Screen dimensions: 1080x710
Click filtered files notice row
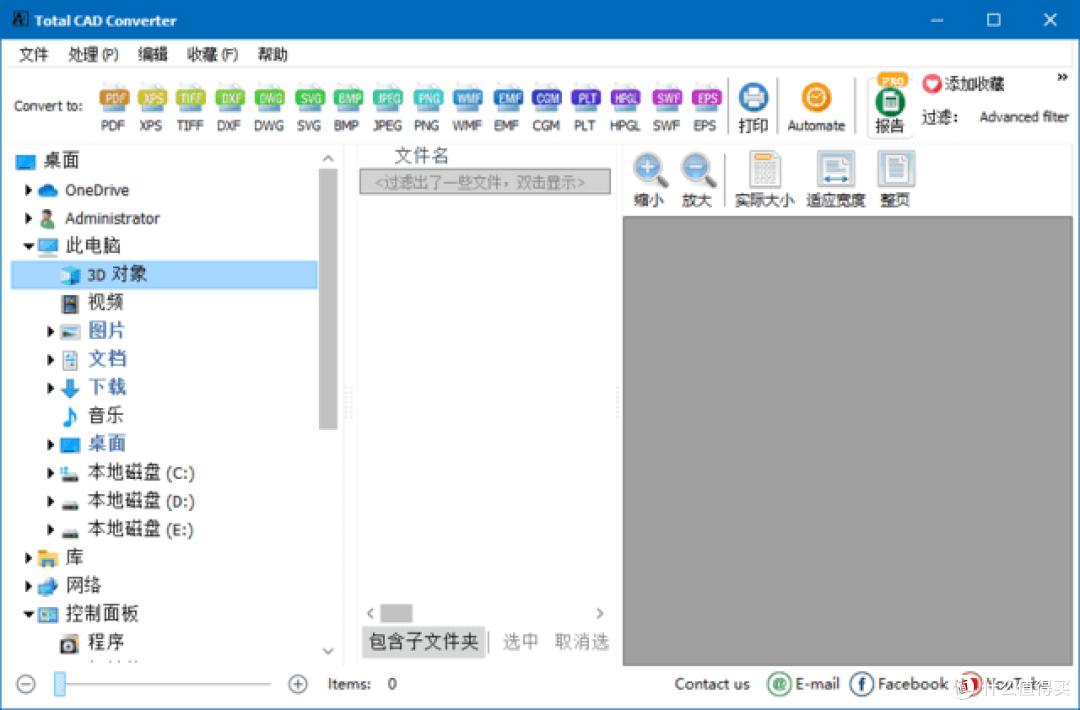point(484,182)
